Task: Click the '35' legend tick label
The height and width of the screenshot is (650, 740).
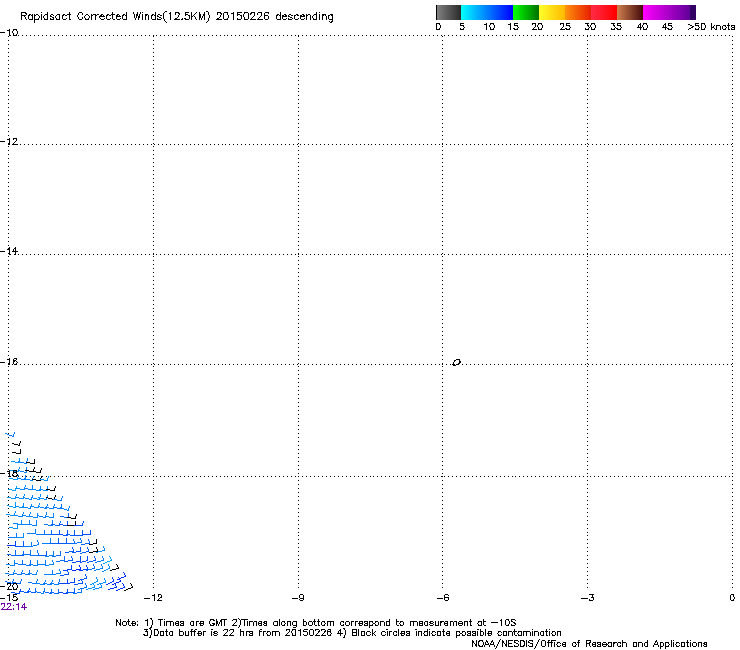Action: [x=616, y=27]
